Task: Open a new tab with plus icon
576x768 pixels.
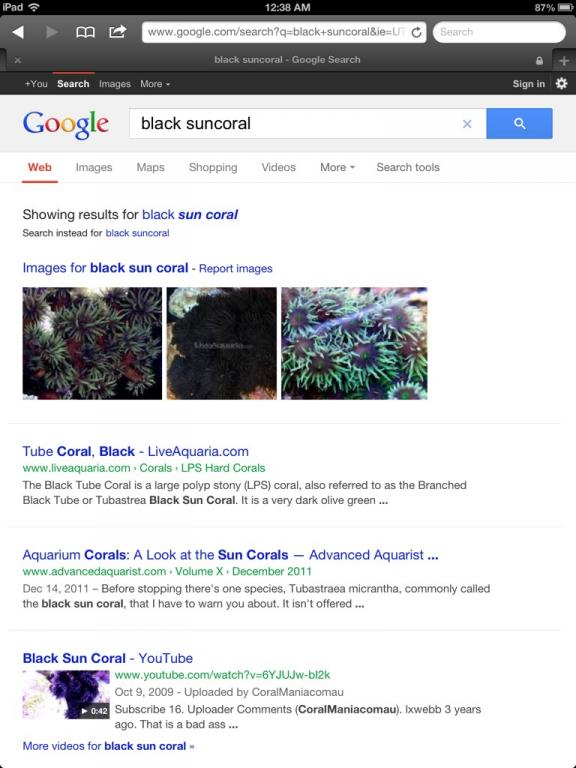Action: tap(564, 60)
